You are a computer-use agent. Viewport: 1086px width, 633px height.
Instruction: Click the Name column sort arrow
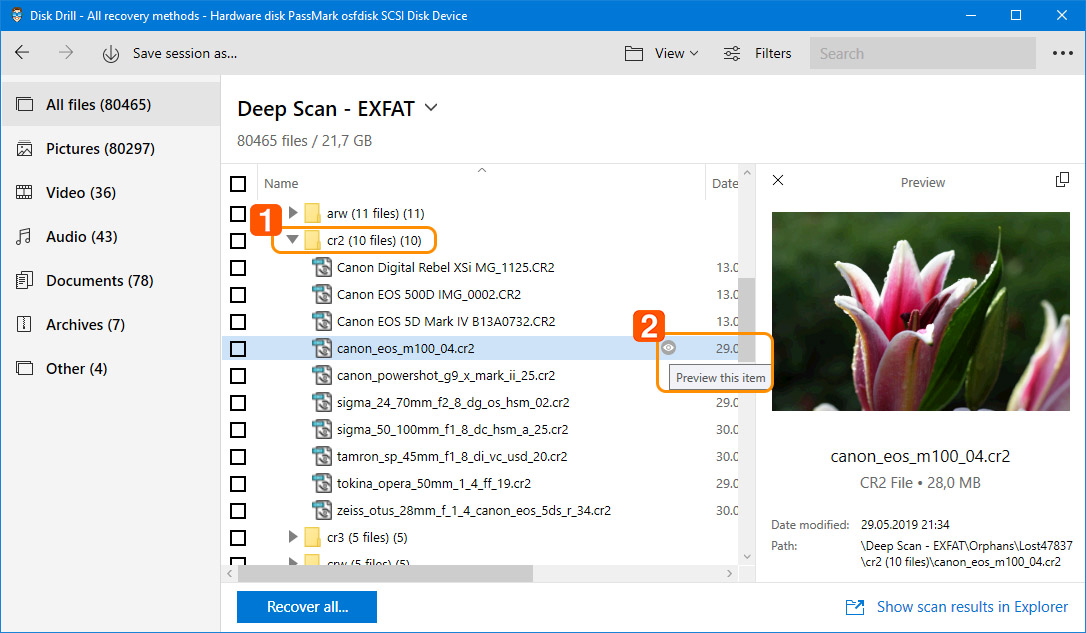(482, 170)
